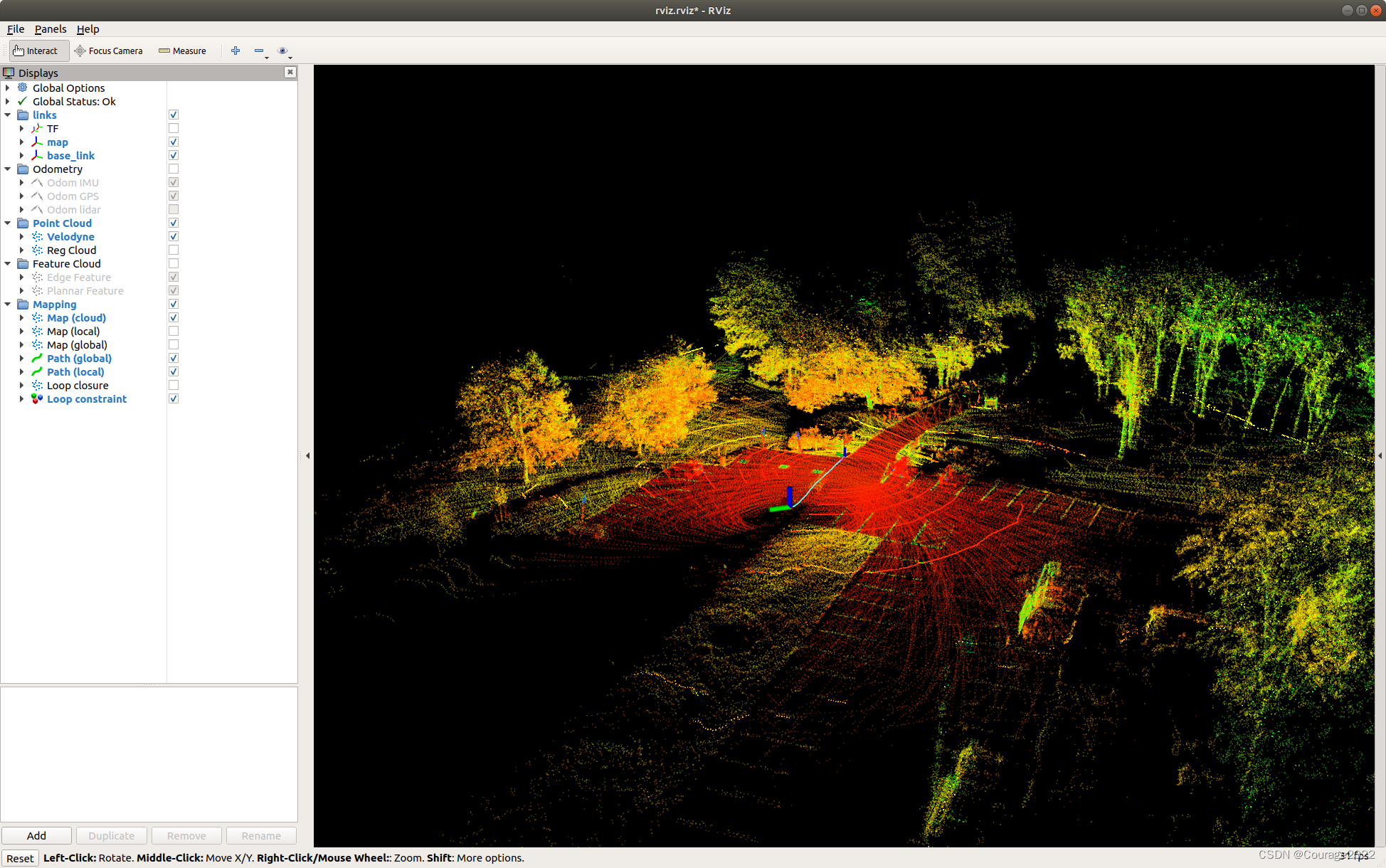
Task: Collapse left panel using the splitter arrow
Action: 307,455
